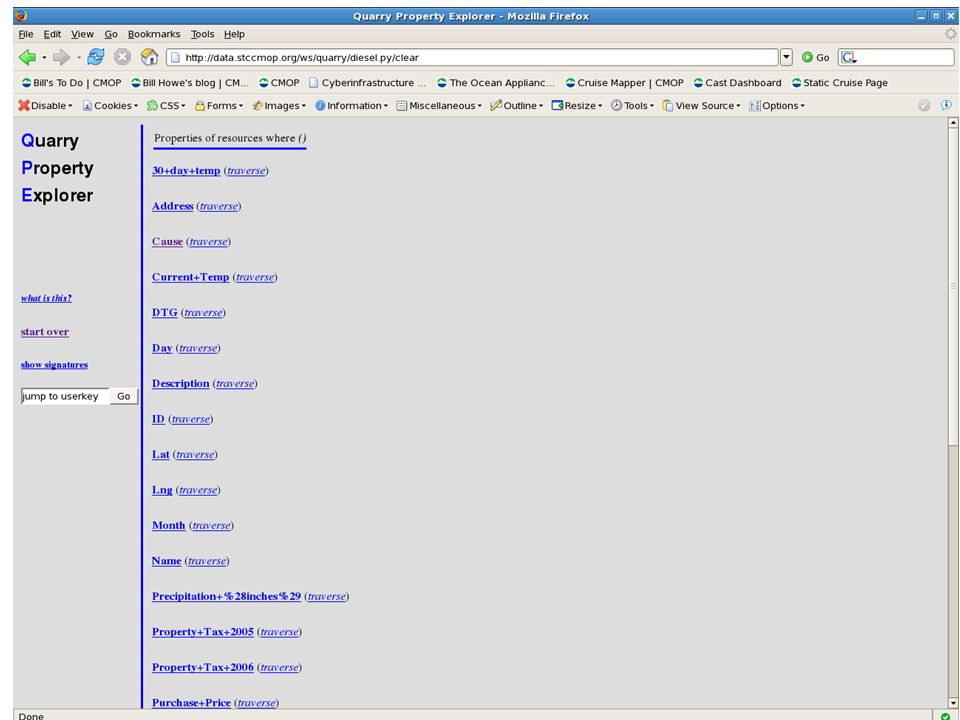Click the Forward arrow button
This screenshot has height=720, width=960.
coord(62,58)
